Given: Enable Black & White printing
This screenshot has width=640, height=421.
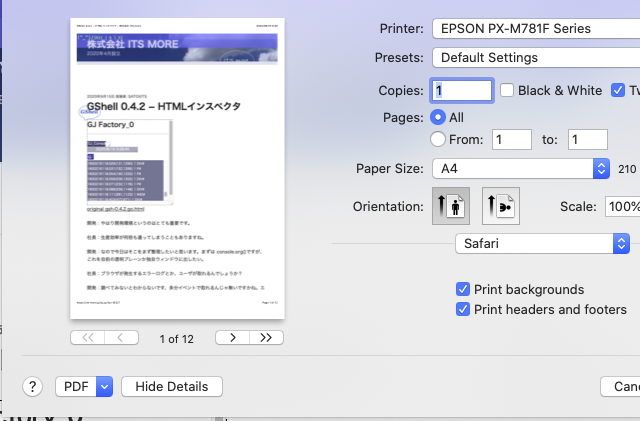Looking at the screenshot, I should [507, 90].
